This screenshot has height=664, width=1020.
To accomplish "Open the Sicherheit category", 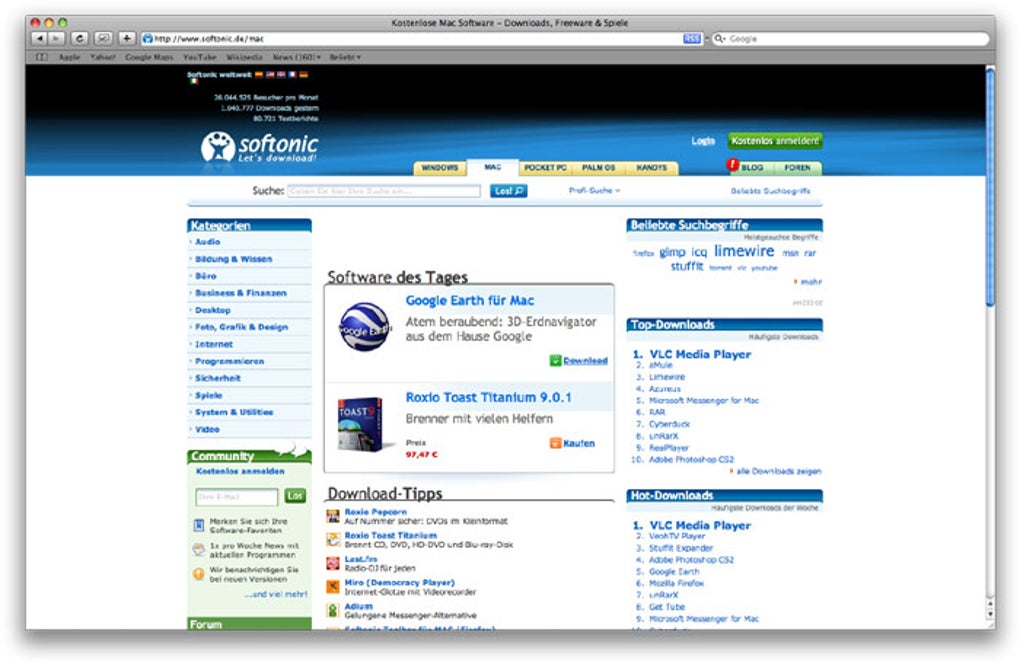I will (x=217, y=378).
